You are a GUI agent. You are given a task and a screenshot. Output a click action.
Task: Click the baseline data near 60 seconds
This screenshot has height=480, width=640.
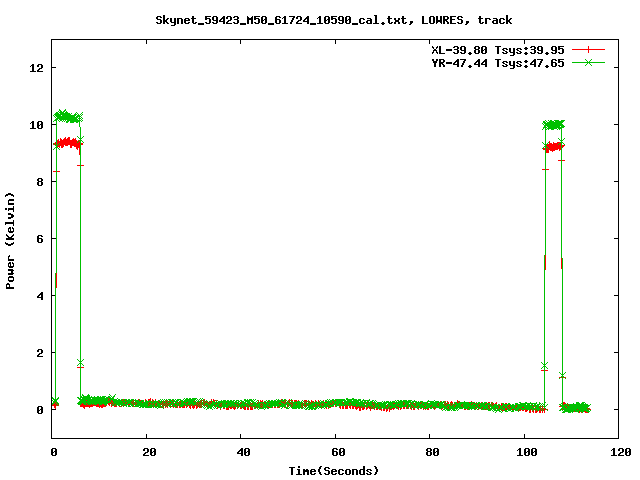click(335, 404)
